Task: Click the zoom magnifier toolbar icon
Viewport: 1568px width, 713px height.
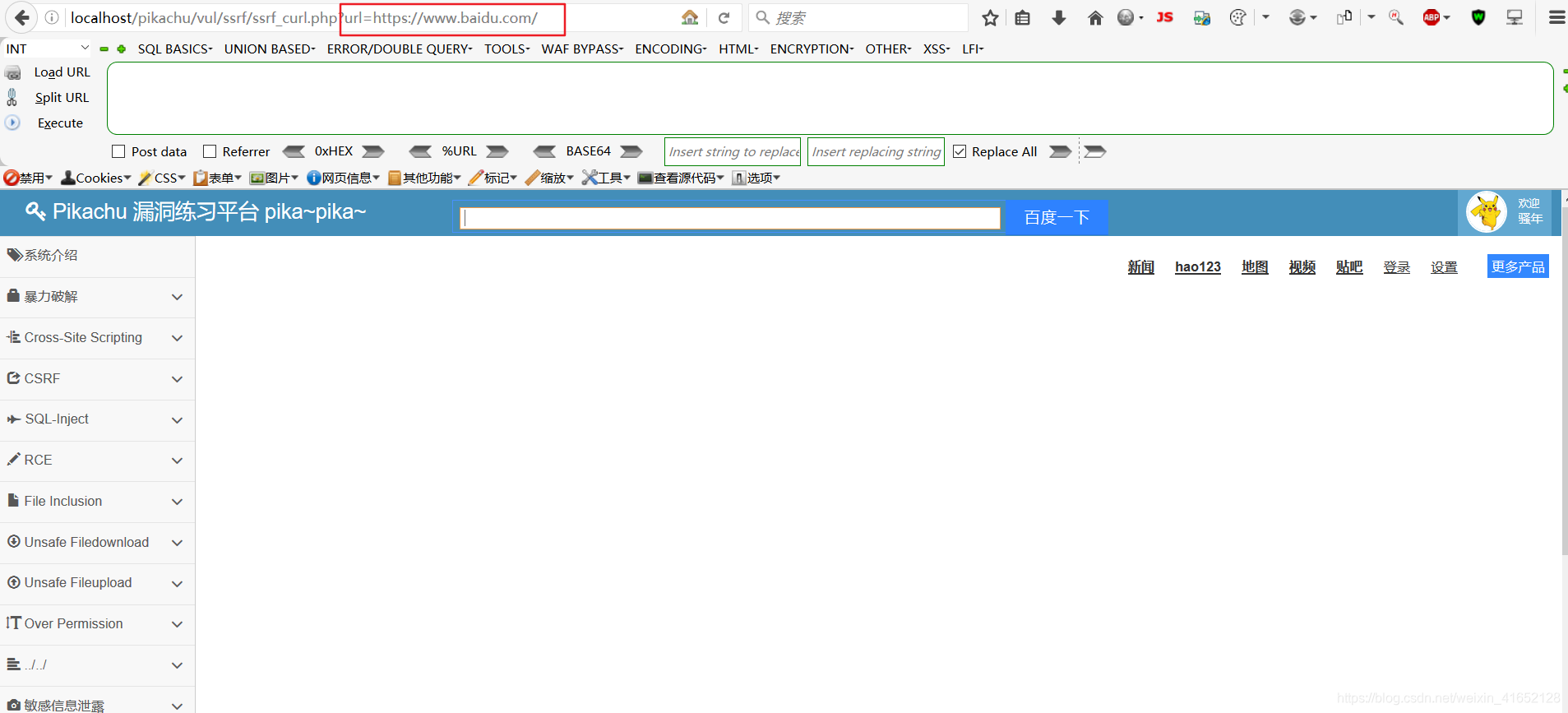Action: 1396,17
